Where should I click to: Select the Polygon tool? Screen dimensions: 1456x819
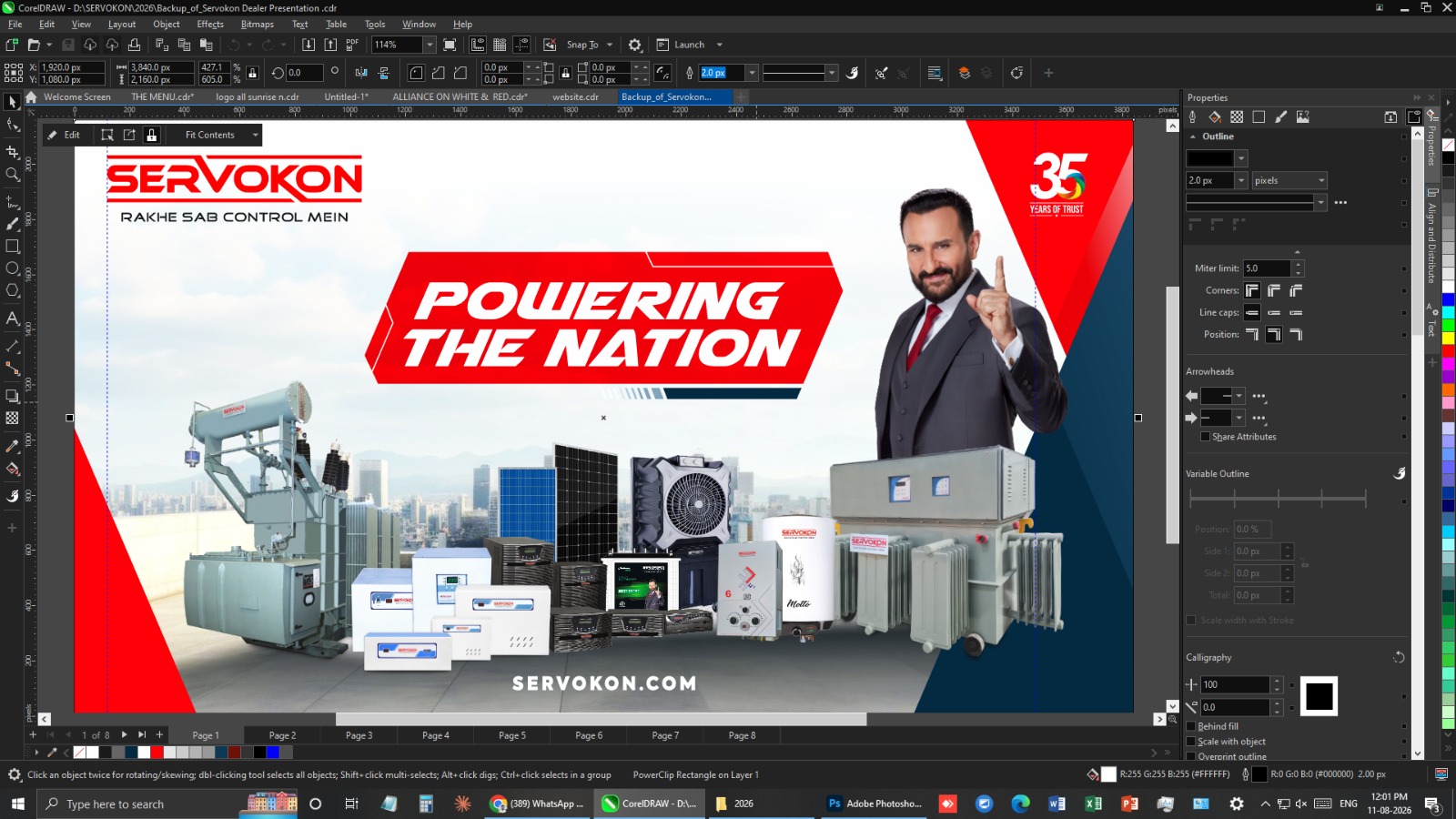click(x=13, y=290)
